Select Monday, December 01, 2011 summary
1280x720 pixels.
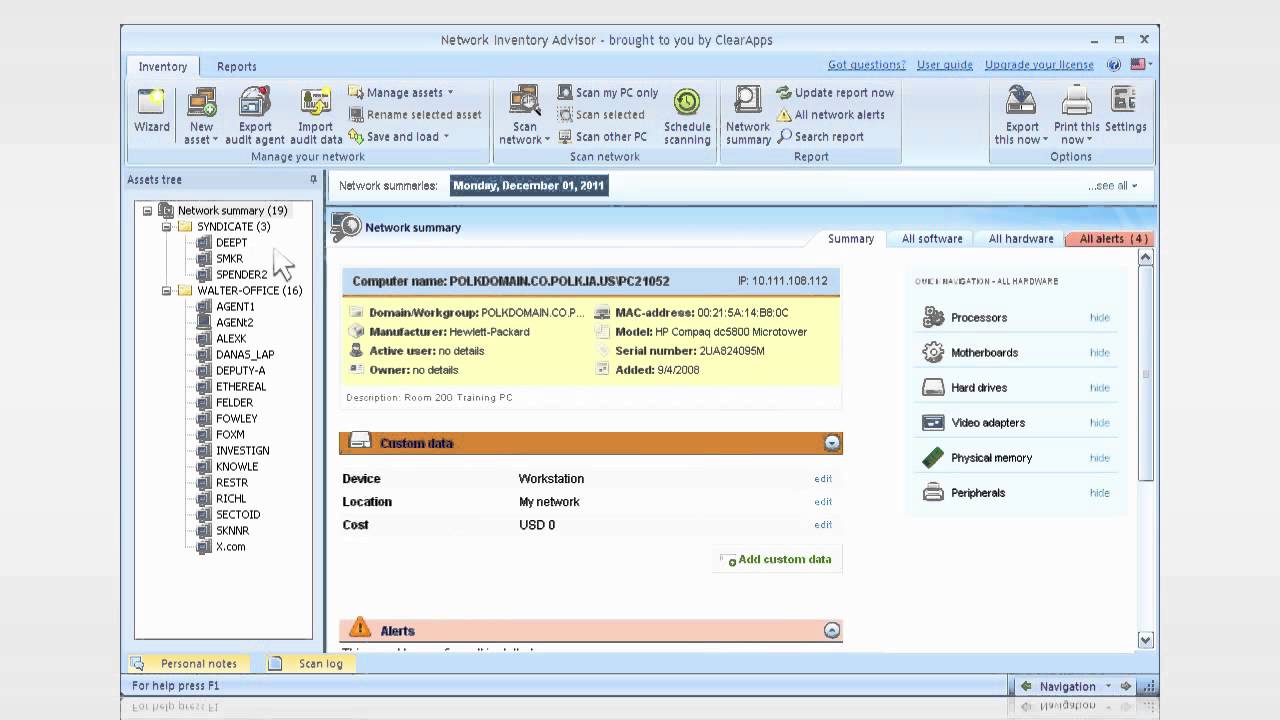(x=528, y=186)
